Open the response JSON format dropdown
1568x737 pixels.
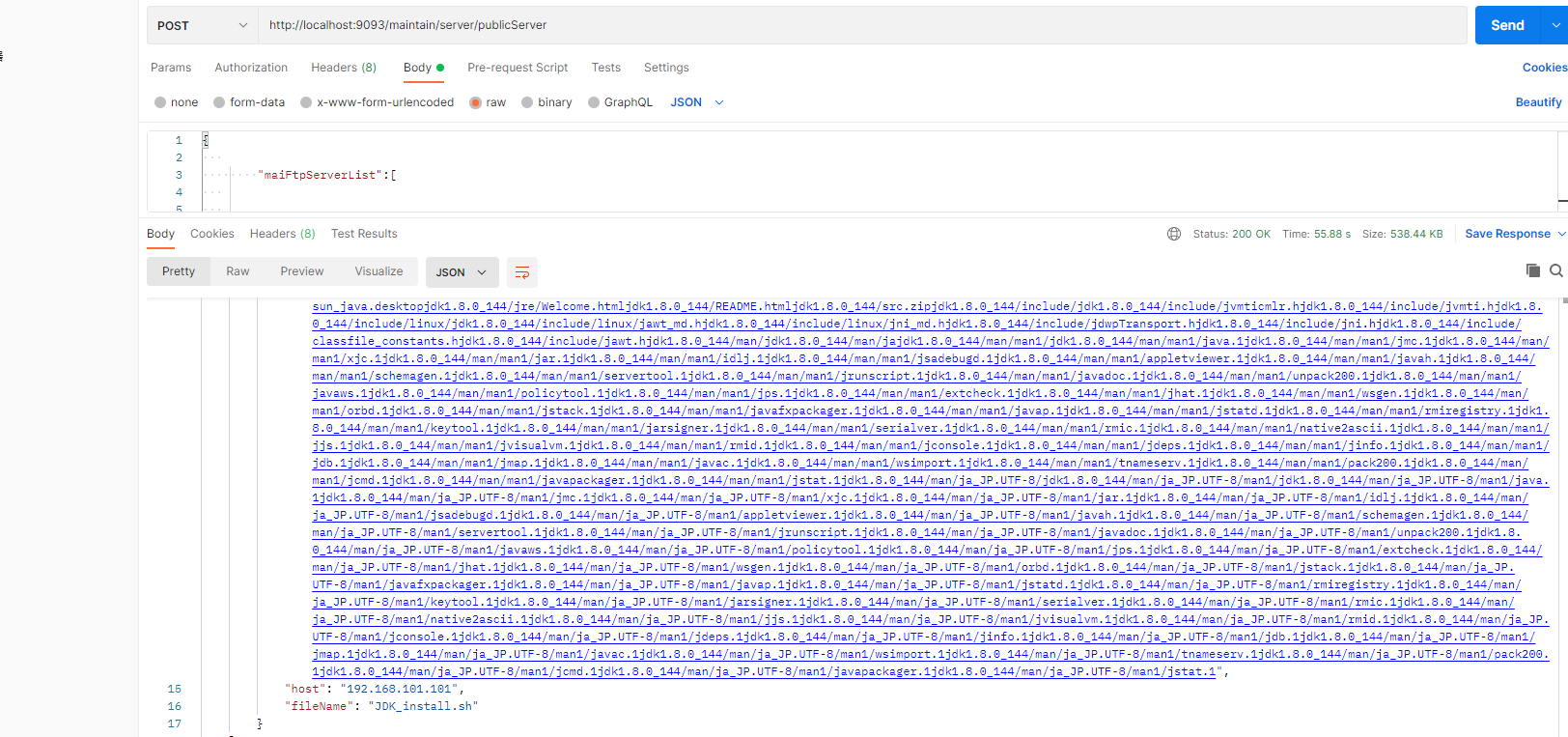tap(462, 272)
